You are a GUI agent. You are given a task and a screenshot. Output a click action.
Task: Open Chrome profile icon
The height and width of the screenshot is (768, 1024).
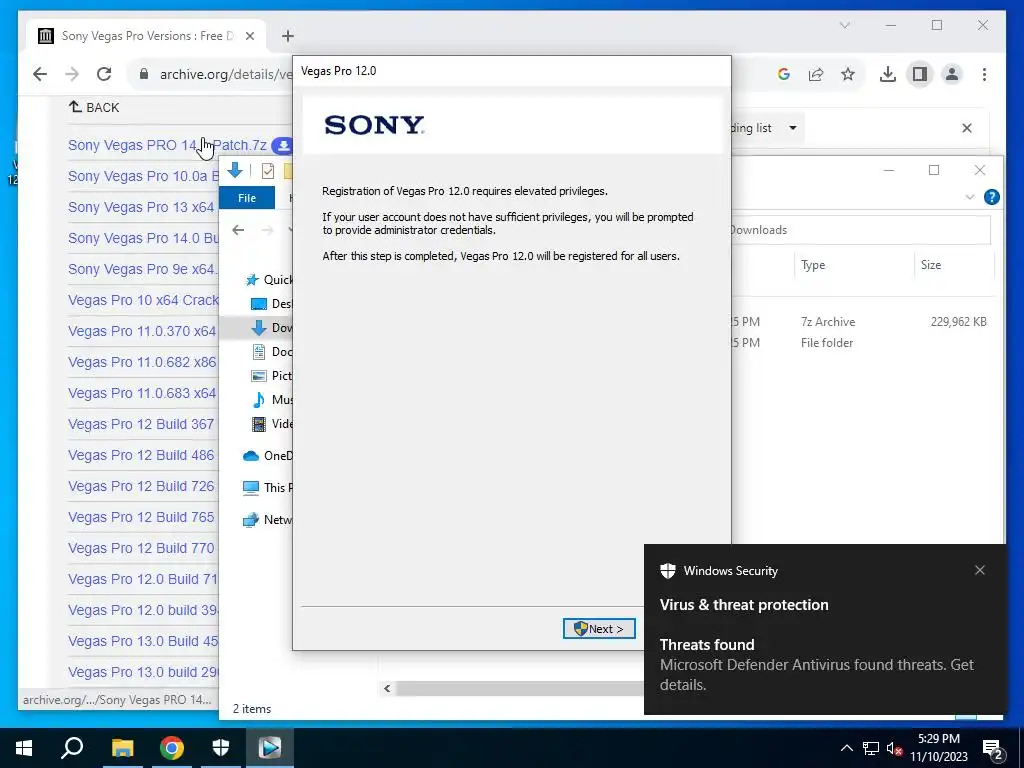click(x=952, y=74)
